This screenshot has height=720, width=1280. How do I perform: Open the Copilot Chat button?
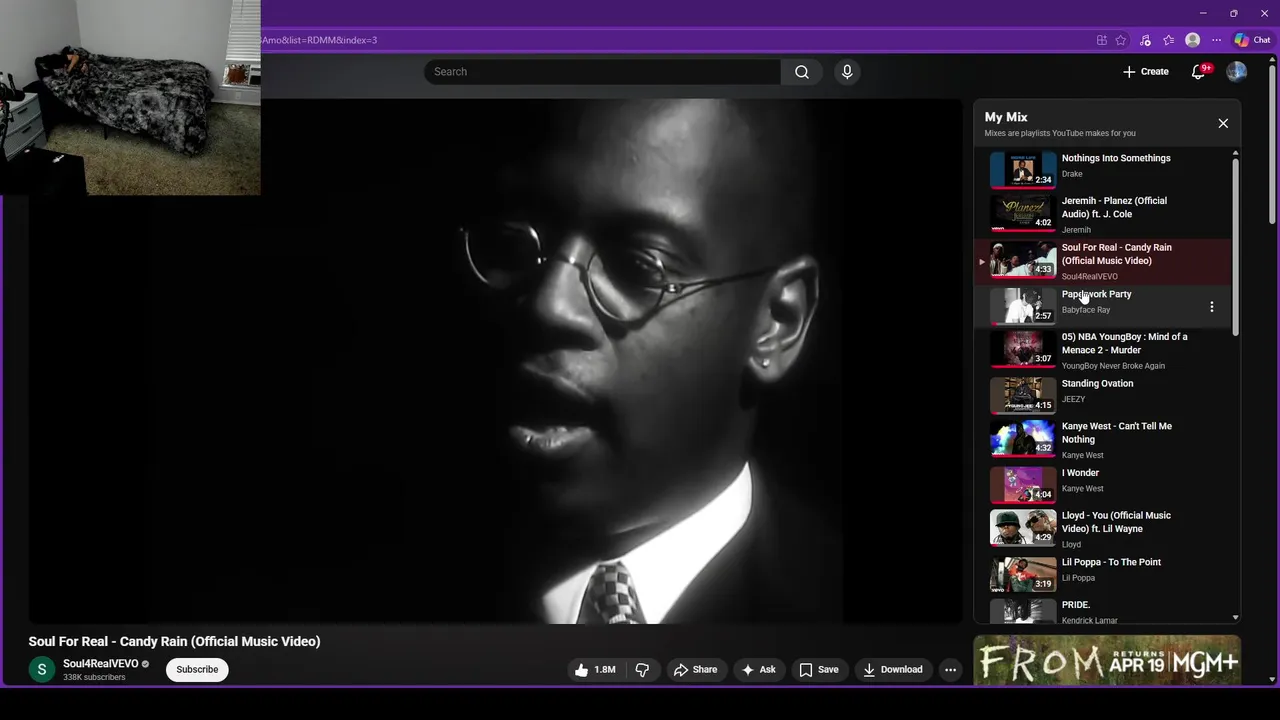click(x=1252, y=40)
